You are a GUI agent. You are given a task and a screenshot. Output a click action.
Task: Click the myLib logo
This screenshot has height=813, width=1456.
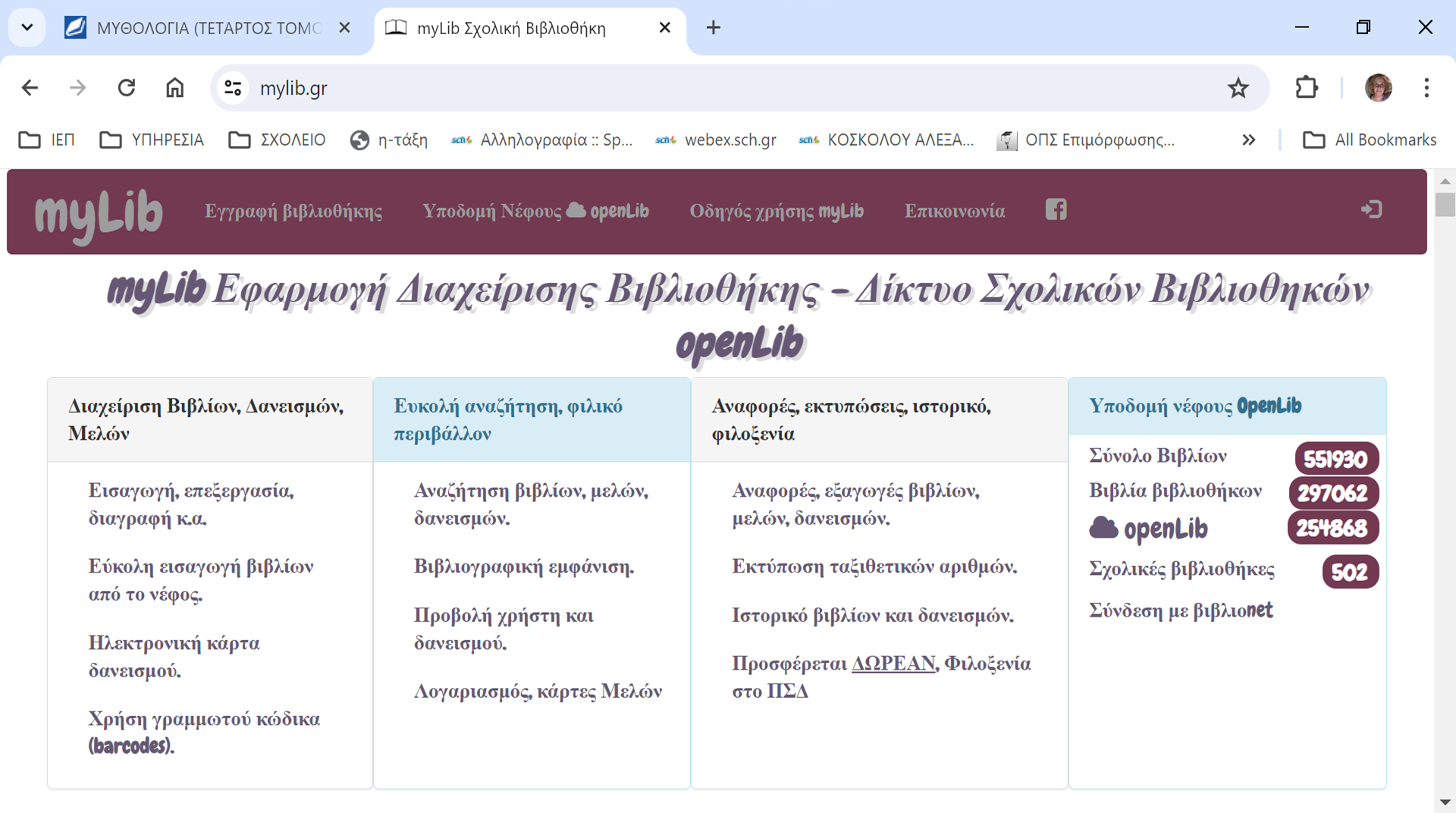pyautogui.click(x=99, y=214)
